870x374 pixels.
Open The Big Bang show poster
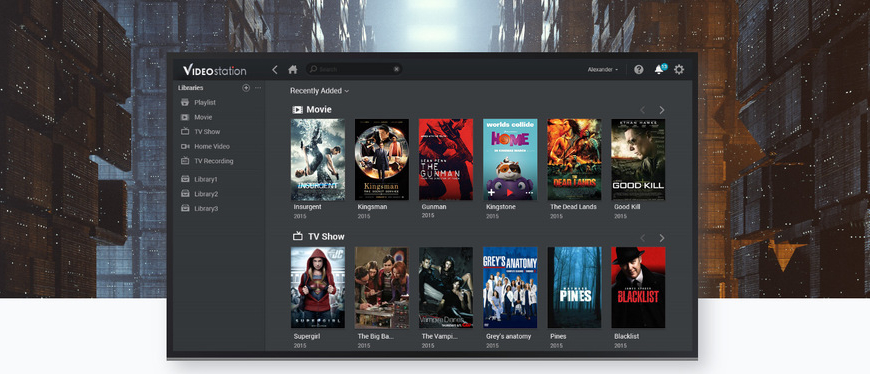point(382,287)
